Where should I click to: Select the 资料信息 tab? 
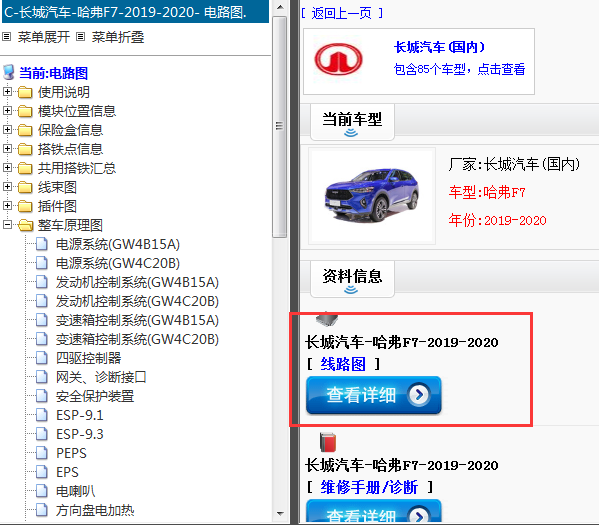click(x=352, y=279)
